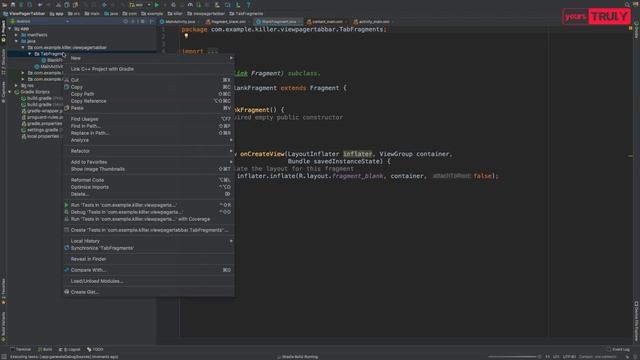Collapse the Gradle Scripts node
The height and width of the screenshot is (360, 640).
tap(10, 92)
